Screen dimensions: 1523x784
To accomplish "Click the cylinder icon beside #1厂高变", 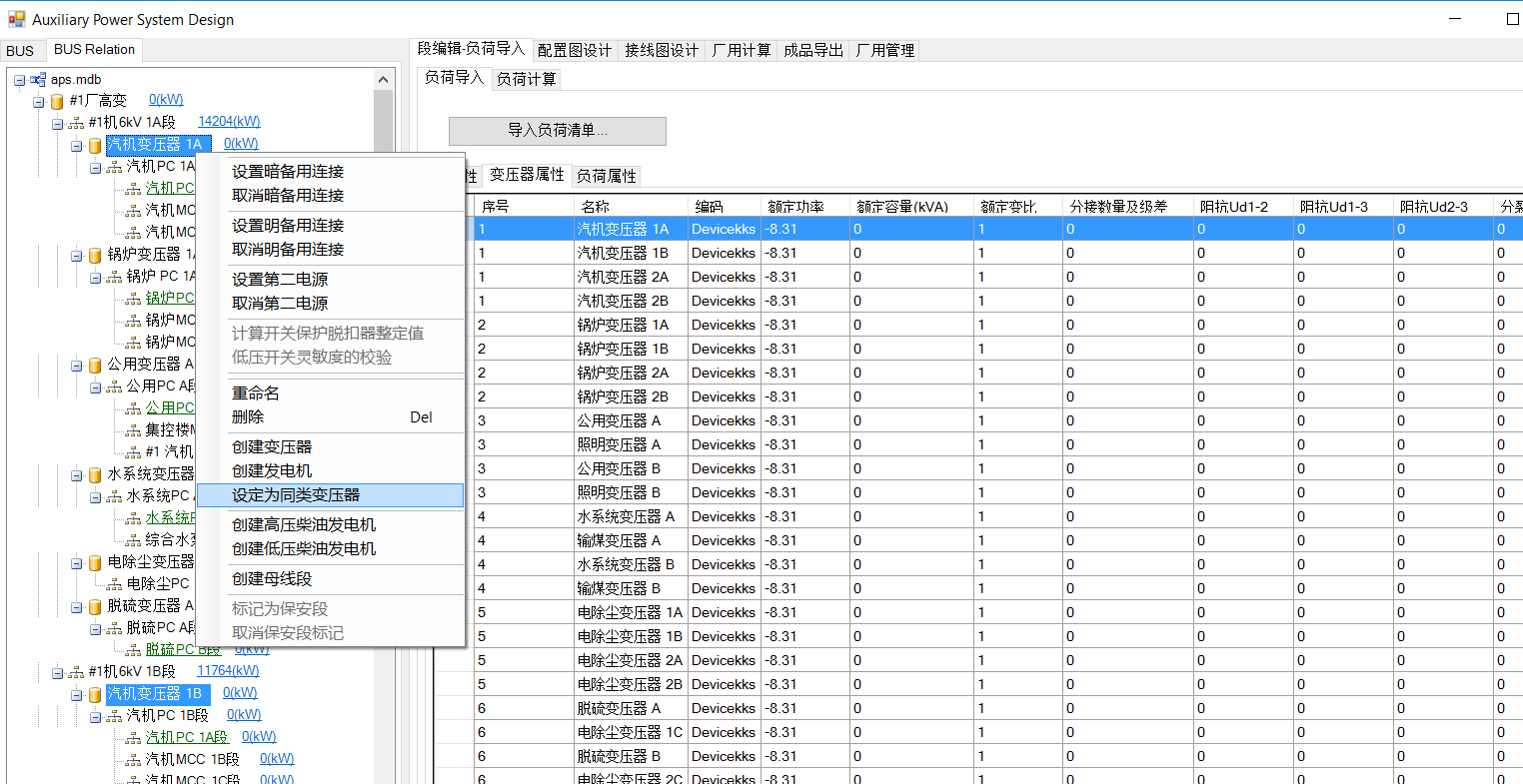I will click(x=57, y=102).
